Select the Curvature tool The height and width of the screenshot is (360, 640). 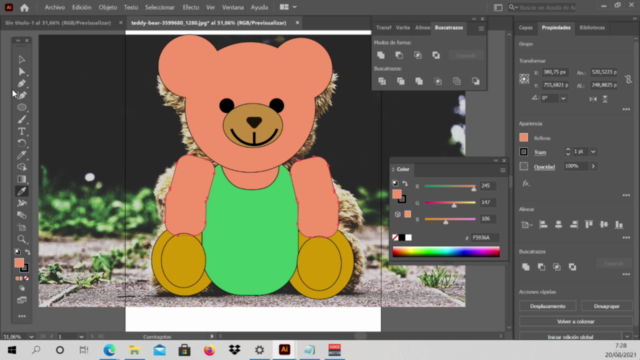click(x=22, y=96)
